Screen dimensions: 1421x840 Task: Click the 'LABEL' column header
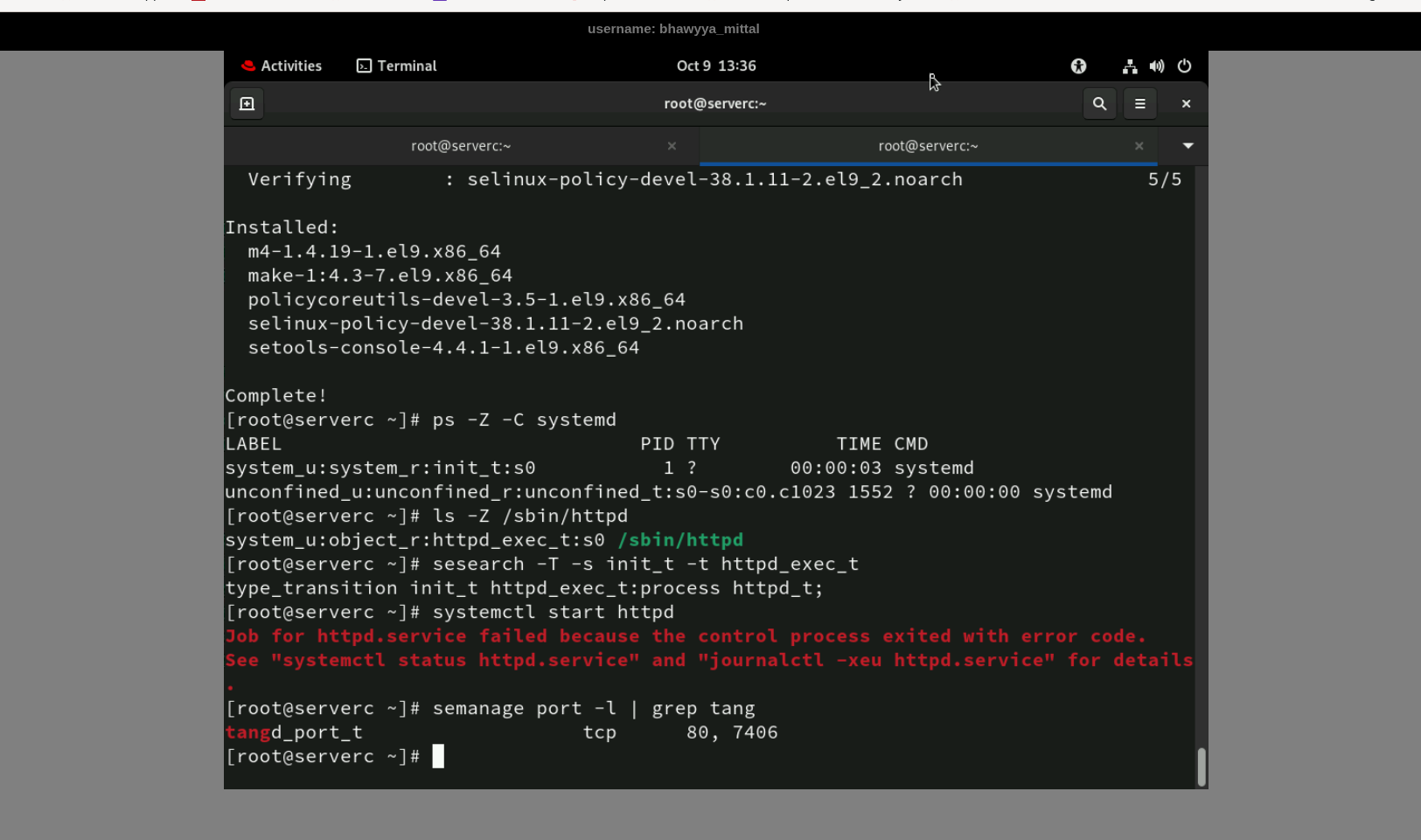[254, 444]
